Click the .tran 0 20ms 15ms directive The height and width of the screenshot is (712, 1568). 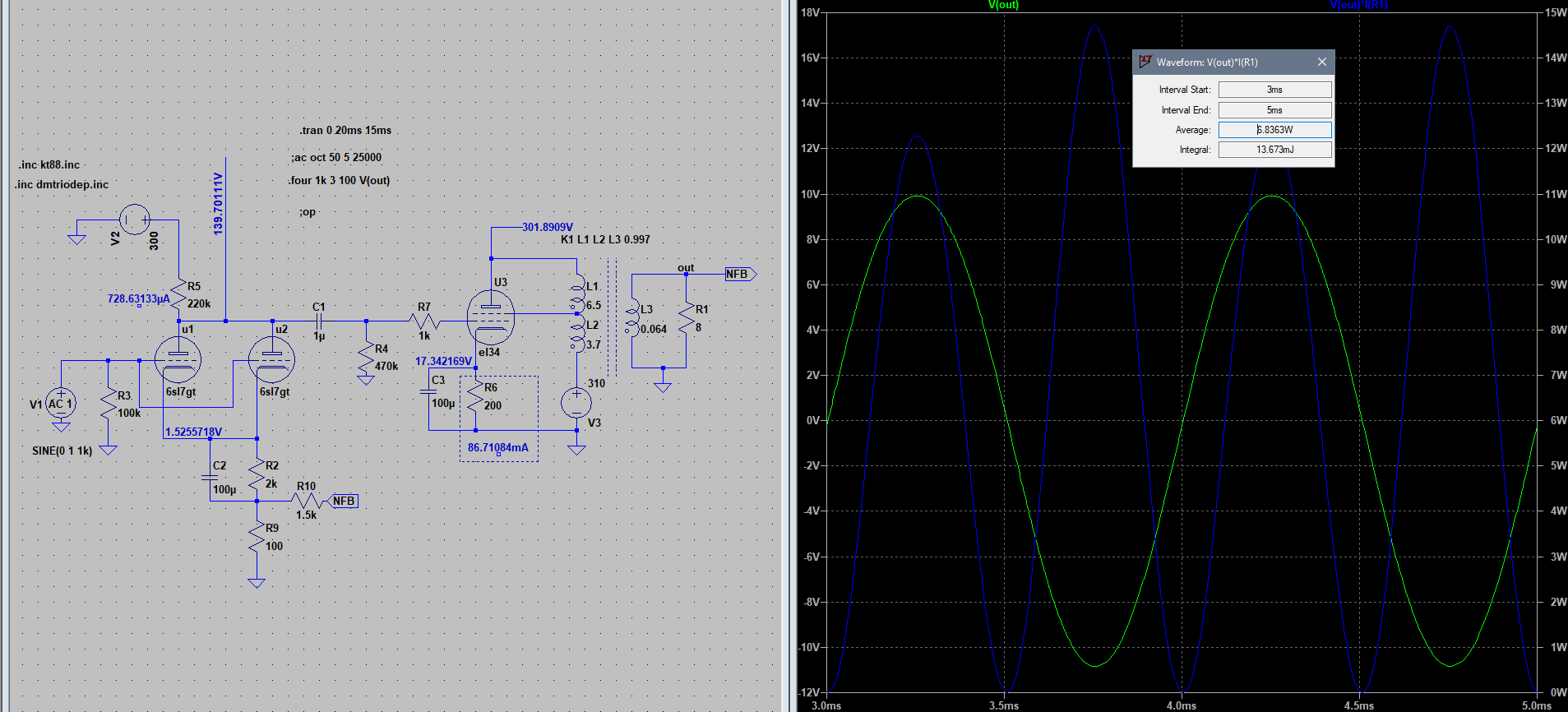point(345,131)
